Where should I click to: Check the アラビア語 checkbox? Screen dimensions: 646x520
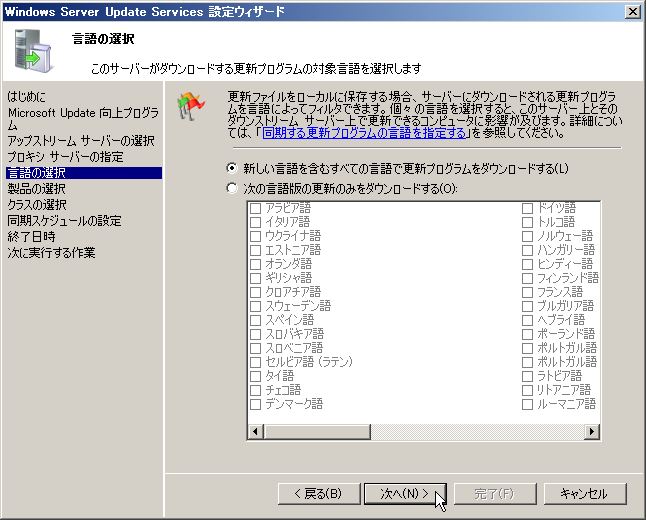(x=255, y=208)
